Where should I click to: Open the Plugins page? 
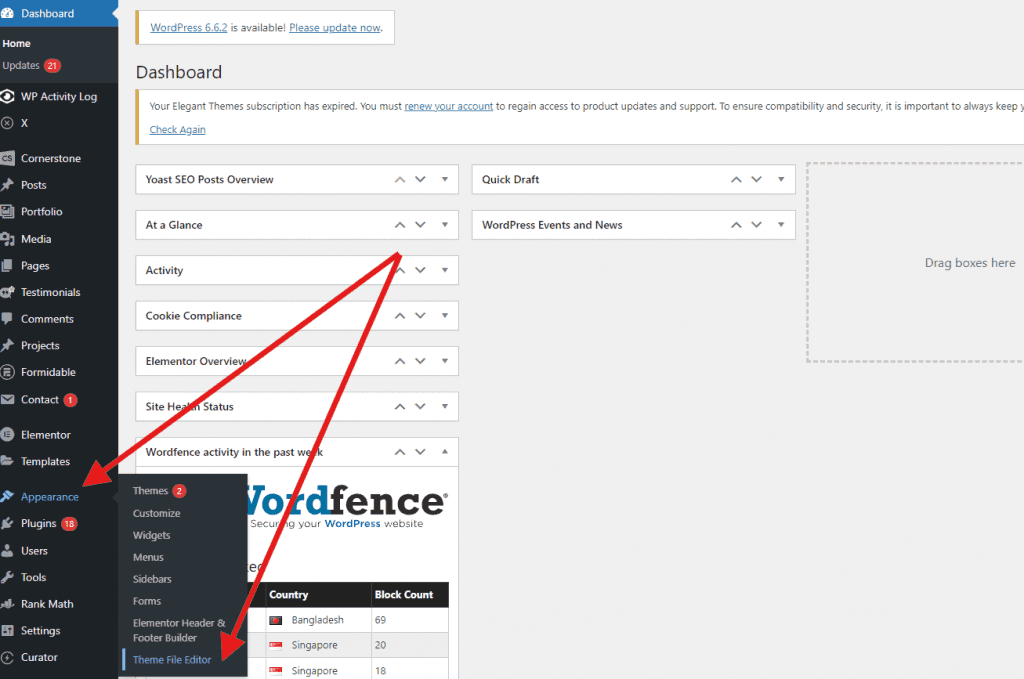click(x=40, y=523)
